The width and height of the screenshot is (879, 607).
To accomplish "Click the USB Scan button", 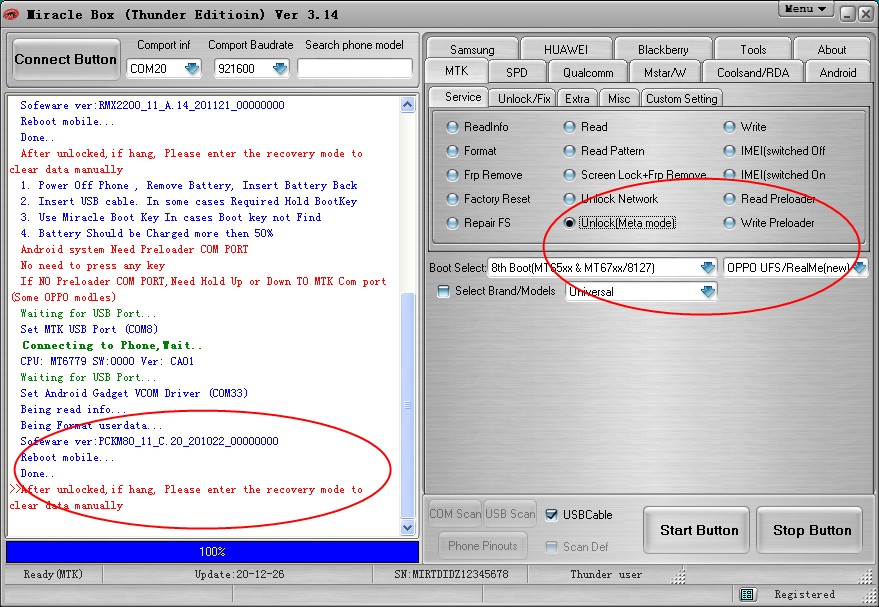I will [510, 514].
